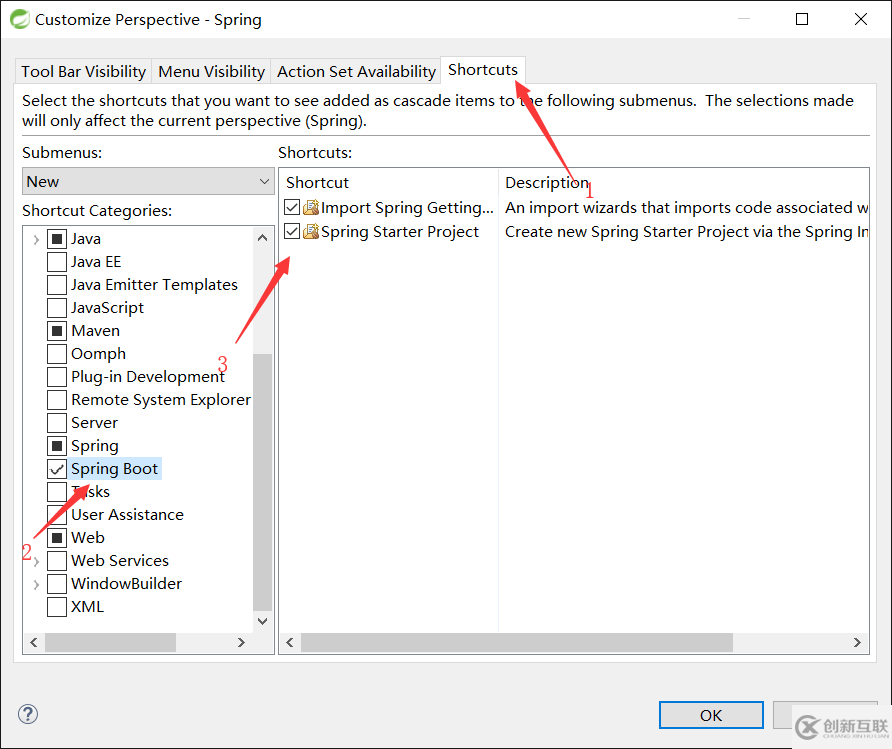The width and height of the screenshot is (892, 749).
Task: Select the Shortcuts tab
Action: click(483, 70)
